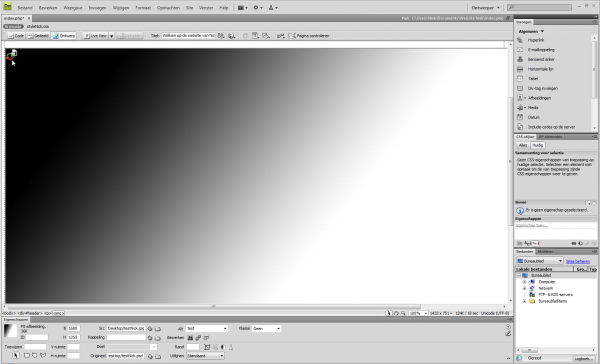Open the Help menu
The image size is (600, 364).
click(x=223, y=8)
